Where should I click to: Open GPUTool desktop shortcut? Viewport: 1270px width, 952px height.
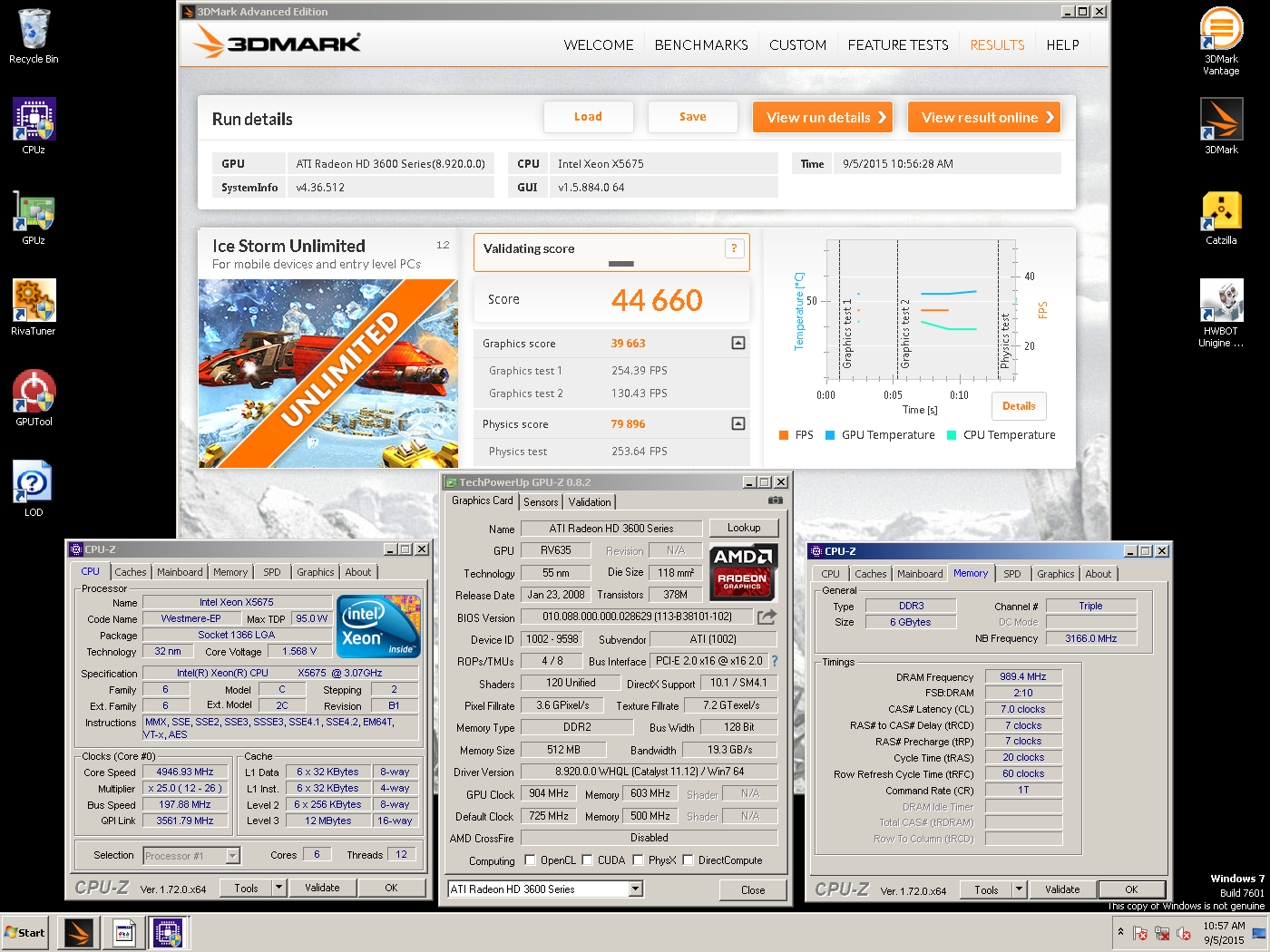click(34, 398)
